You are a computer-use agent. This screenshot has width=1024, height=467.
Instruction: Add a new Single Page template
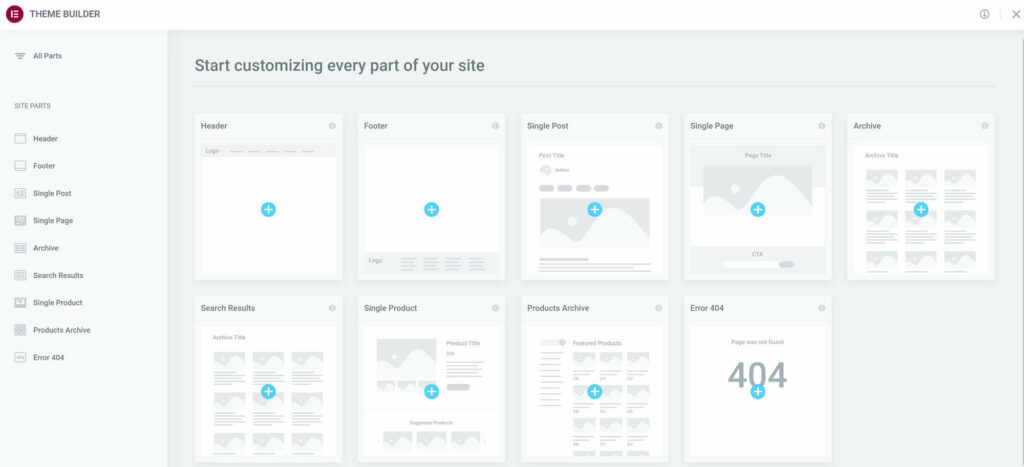click(758, 210)
